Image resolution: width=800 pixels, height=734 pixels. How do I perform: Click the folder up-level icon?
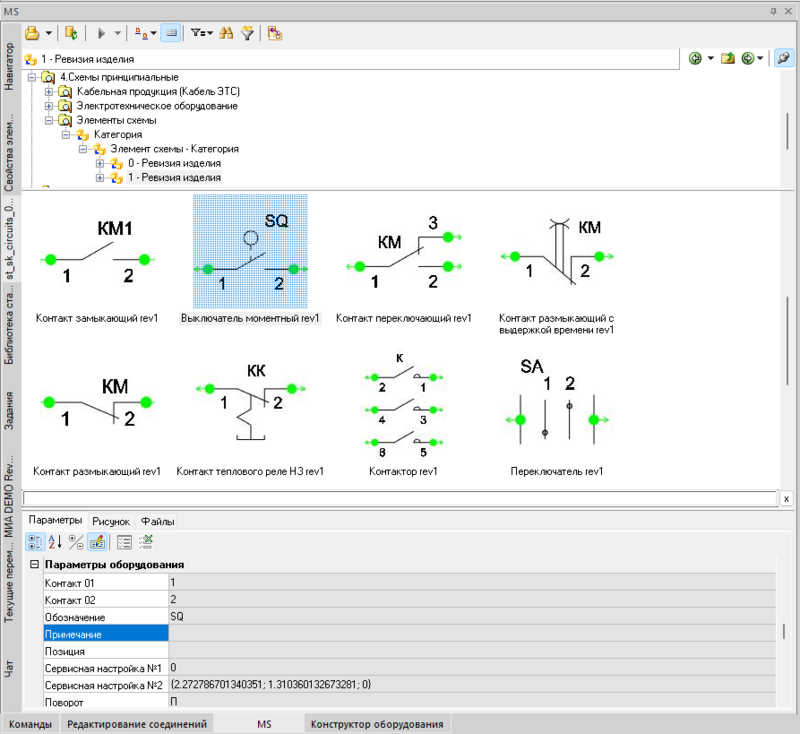(x=728, y=59)
